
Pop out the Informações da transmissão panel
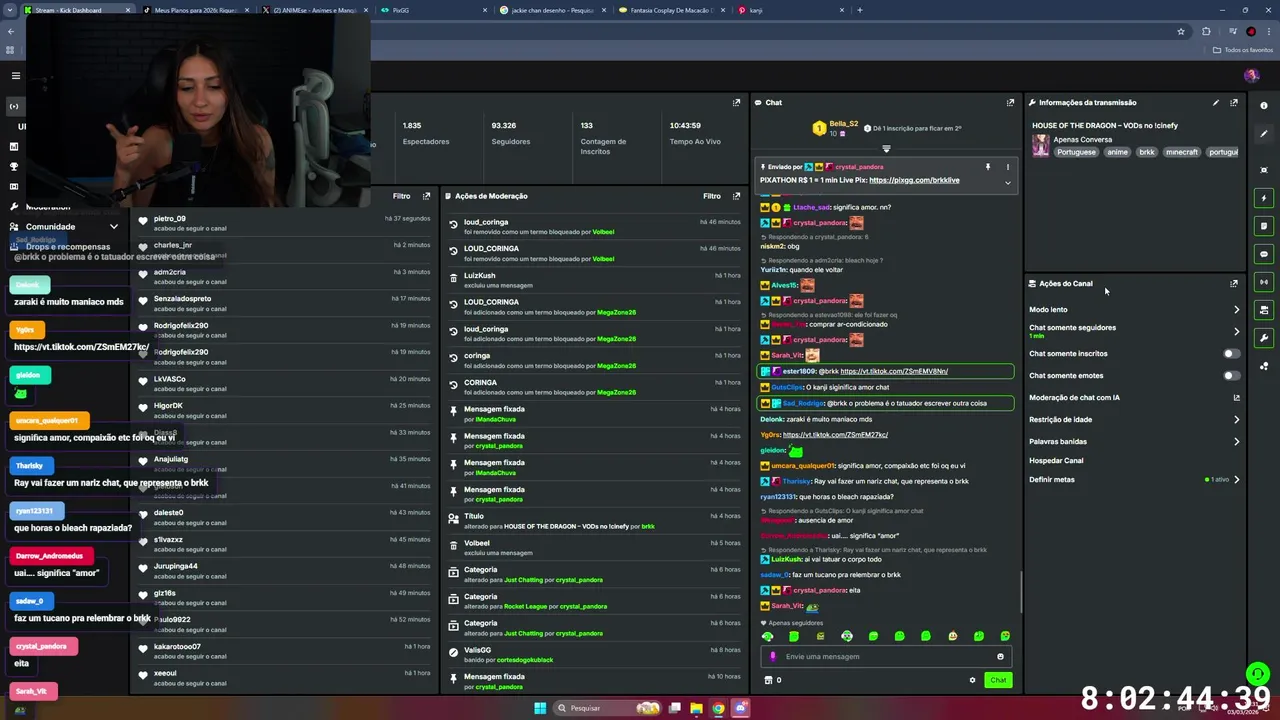pyautogui.click(x=1234, y=102)
